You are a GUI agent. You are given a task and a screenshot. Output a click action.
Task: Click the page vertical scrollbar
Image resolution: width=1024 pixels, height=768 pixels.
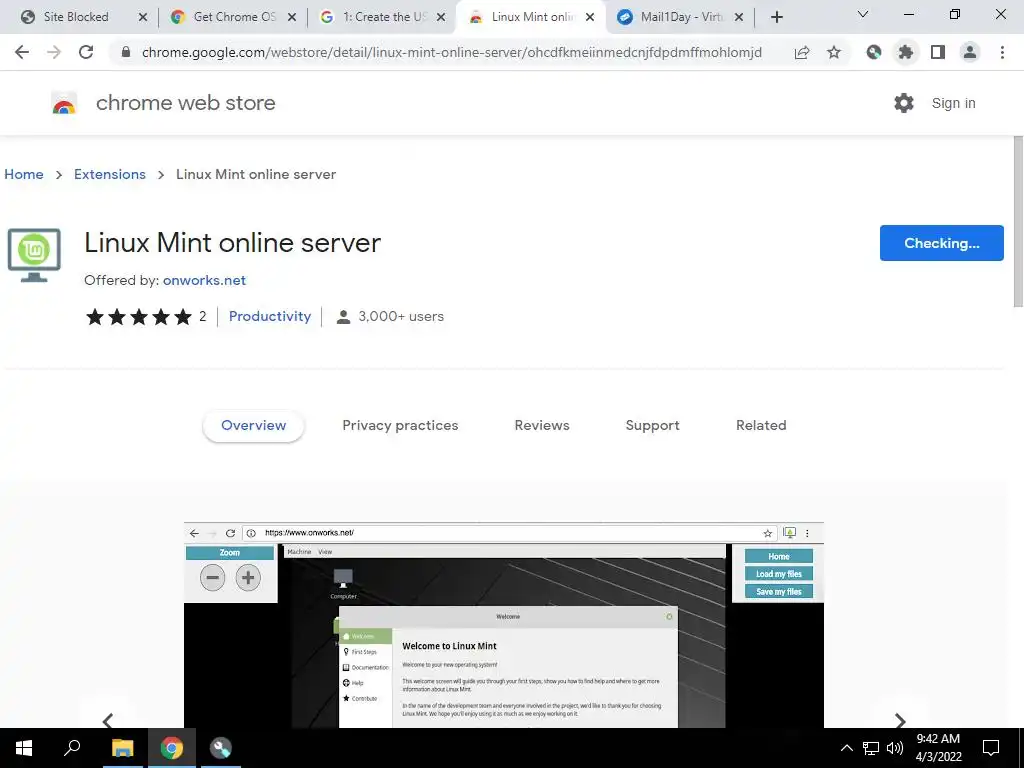tap(1017, 221)
